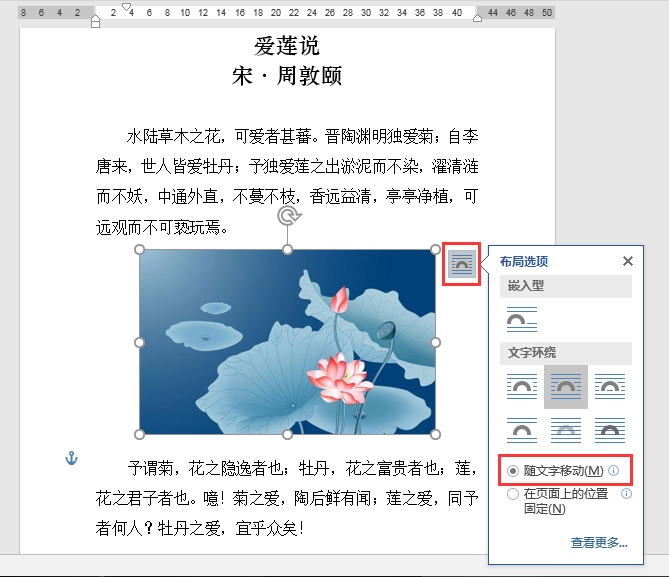Screen dimensions: 669x577
Task: Click the author line 宋·周敦颐
Action: (x=287, y=76)
